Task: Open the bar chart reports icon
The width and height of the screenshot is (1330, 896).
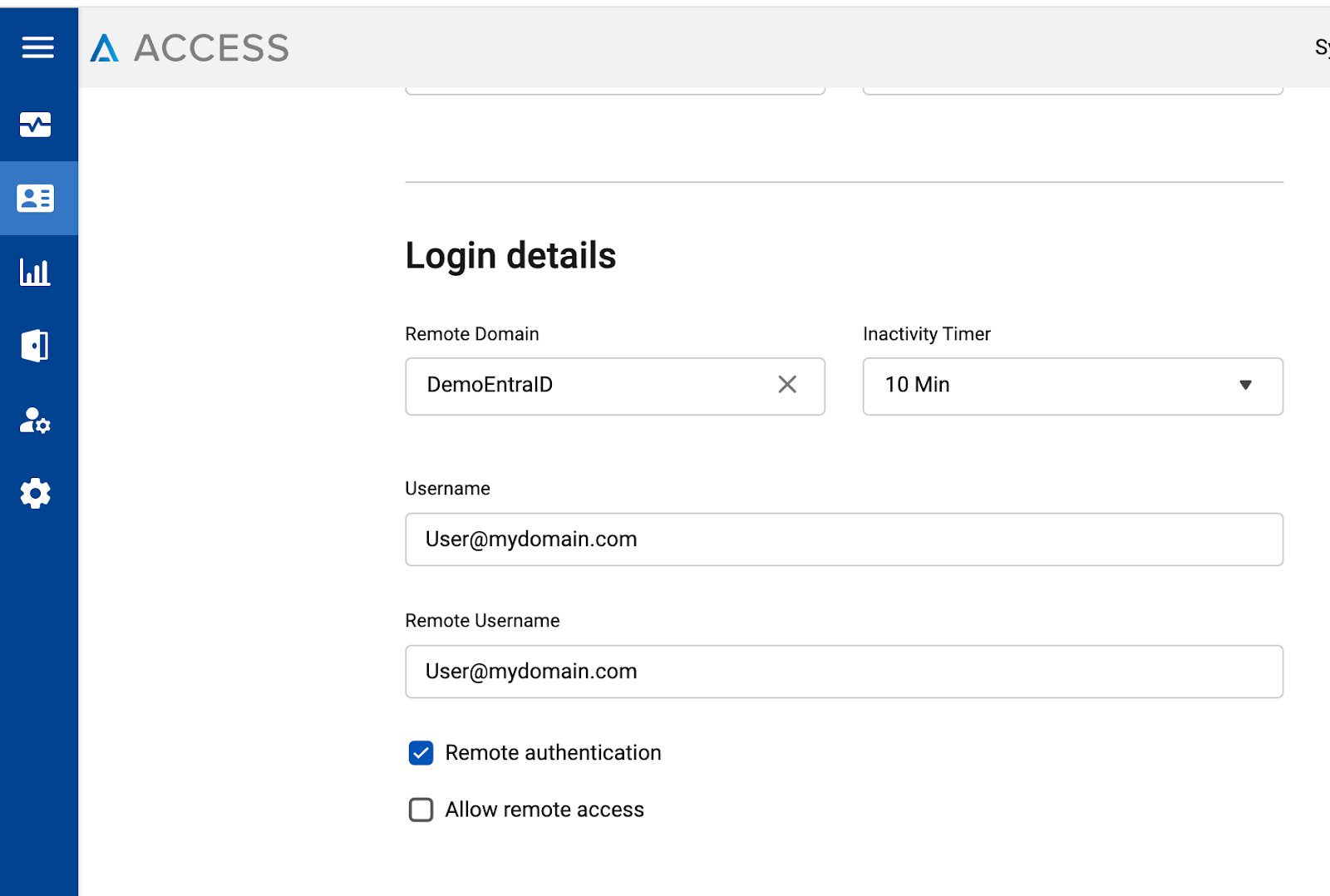Action: 37,272
